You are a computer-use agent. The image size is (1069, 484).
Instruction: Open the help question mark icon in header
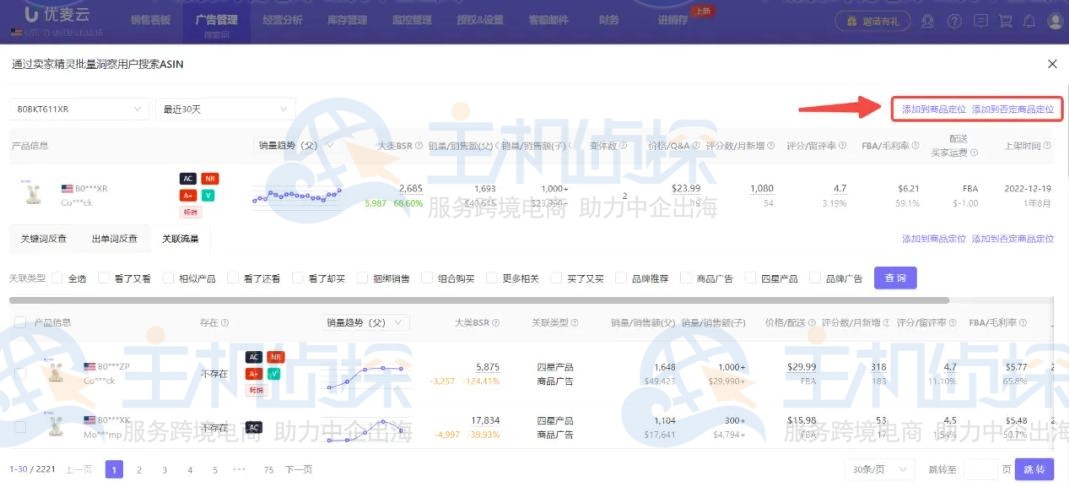[x=954, y=21]
